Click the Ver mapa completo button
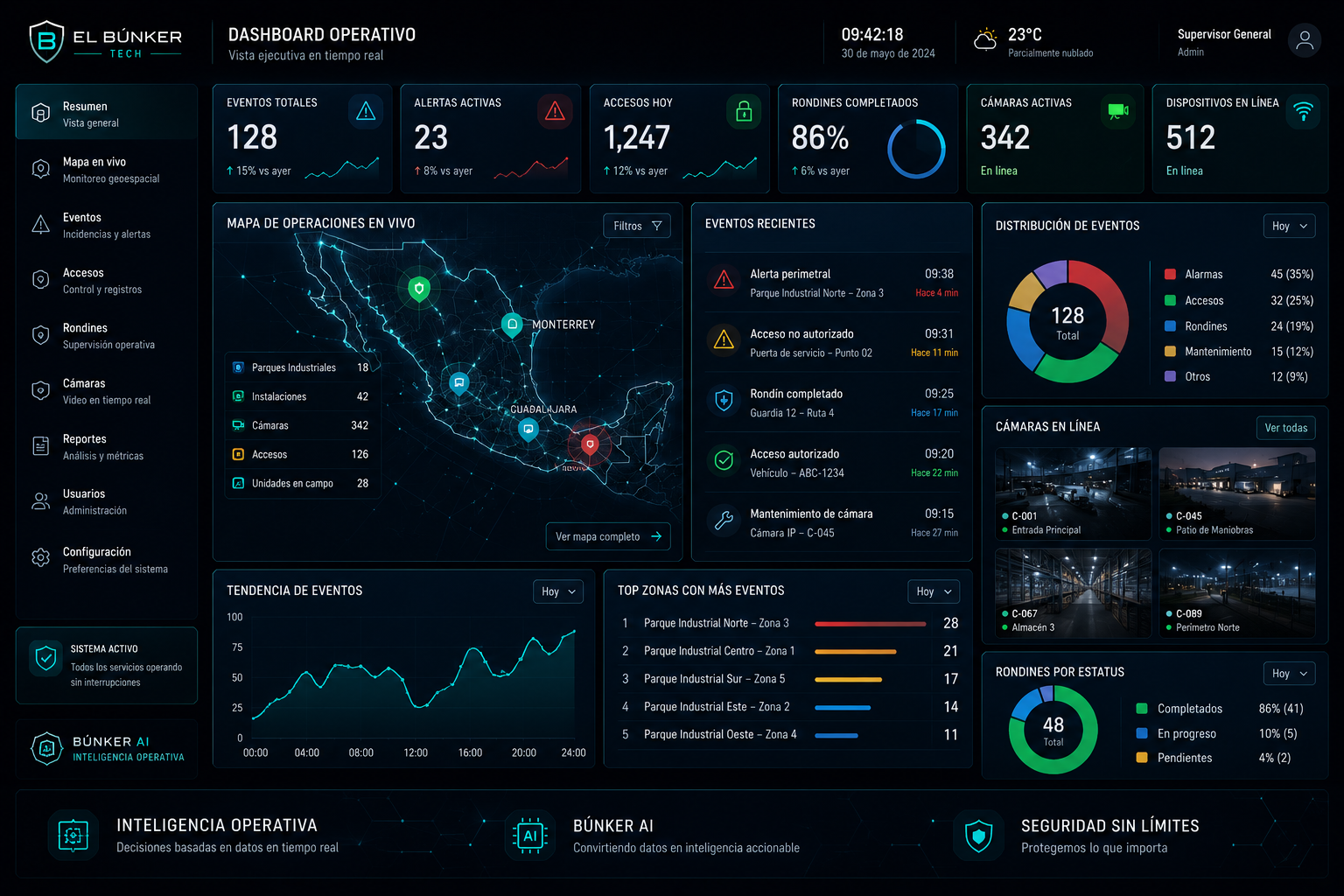The width and height of the screenshot is (1344, 896). (x=608, y=536)
